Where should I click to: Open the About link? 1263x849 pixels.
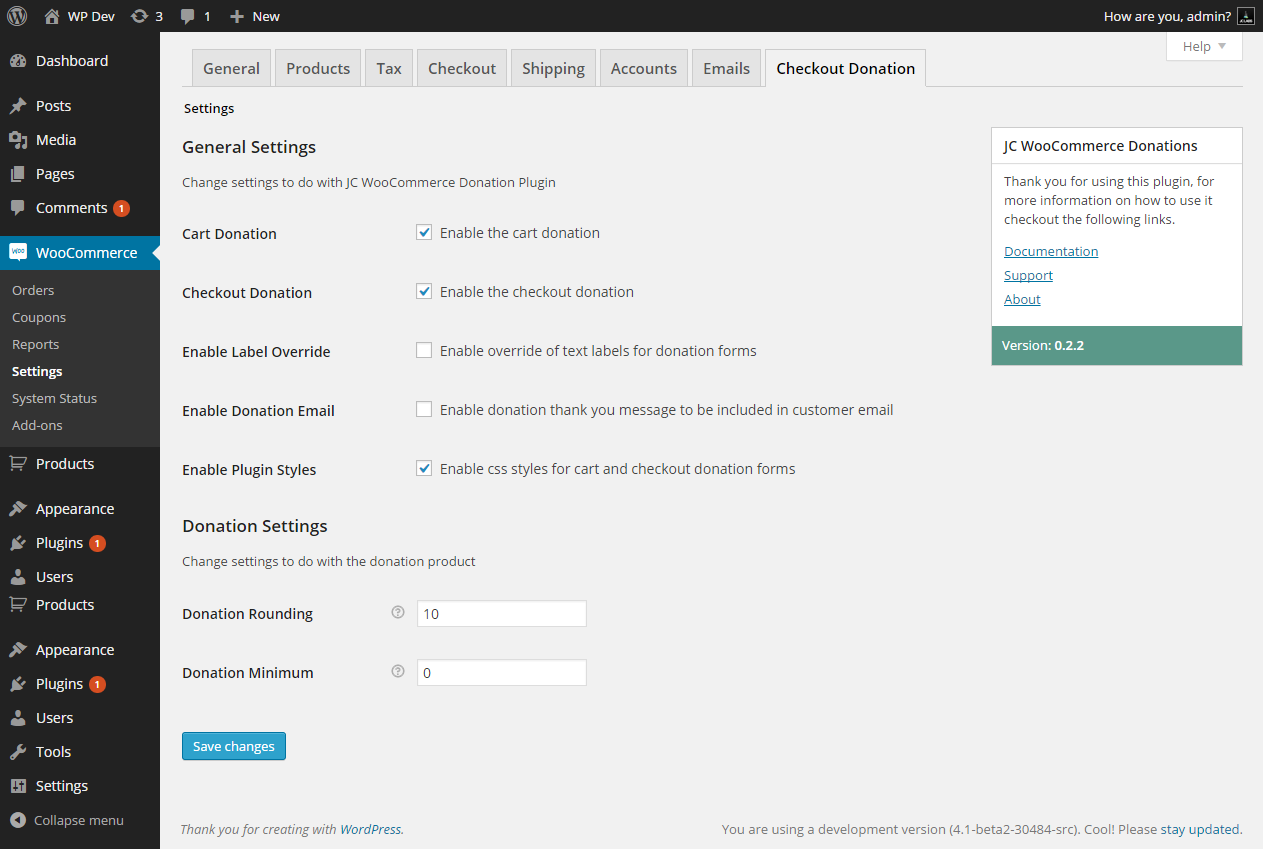point(1022,299)
